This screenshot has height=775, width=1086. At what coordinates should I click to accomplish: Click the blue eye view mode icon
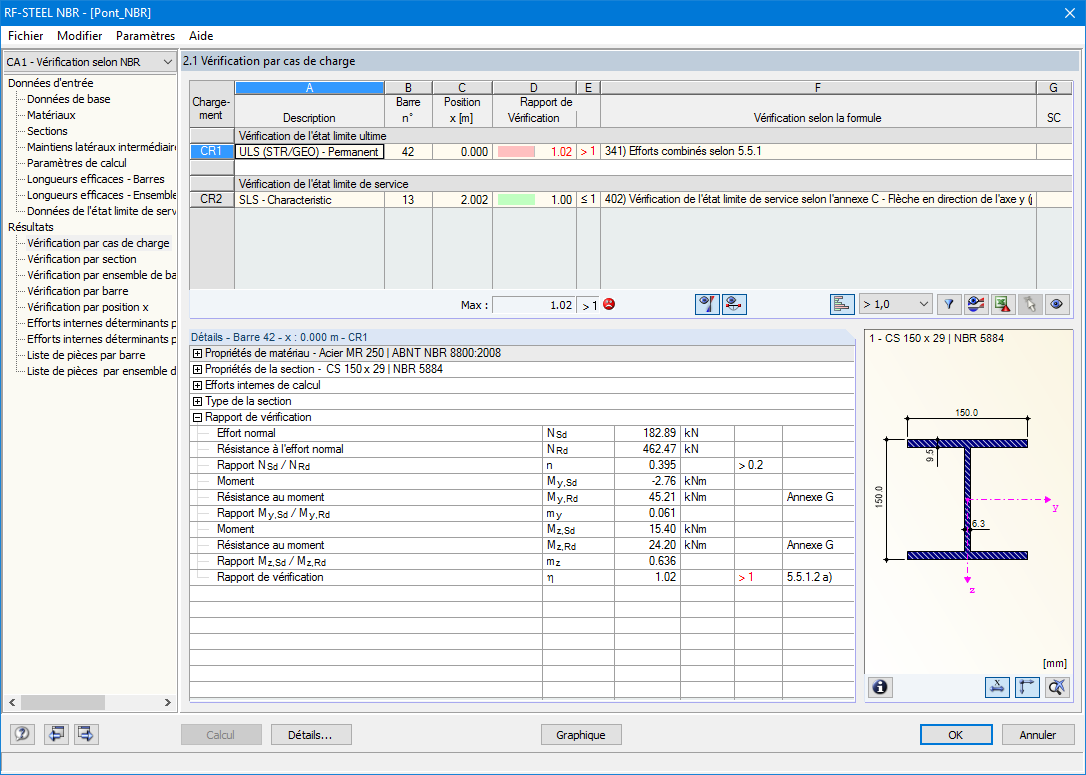1057,304
